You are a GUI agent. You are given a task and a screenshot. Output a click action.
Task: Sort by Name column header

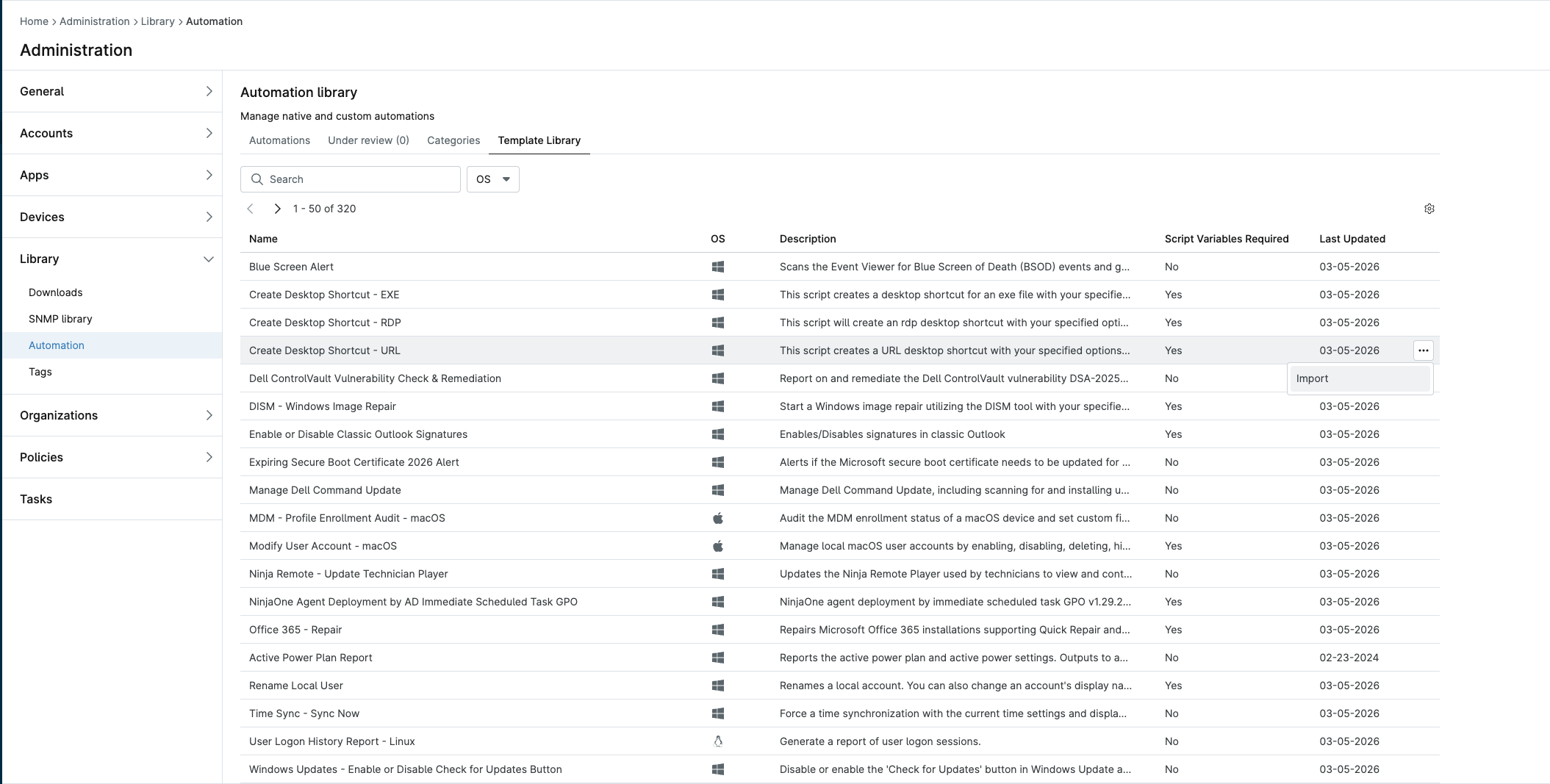point(263,239)
